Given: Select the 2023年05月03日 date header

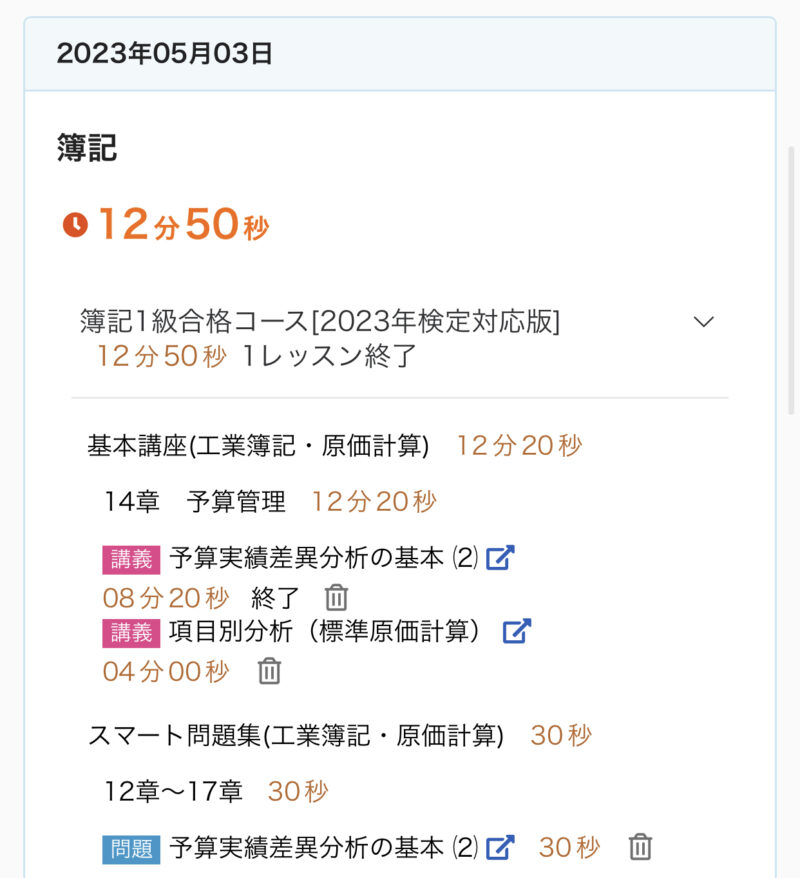Looking at the screenshot, I should coord(165,54).
